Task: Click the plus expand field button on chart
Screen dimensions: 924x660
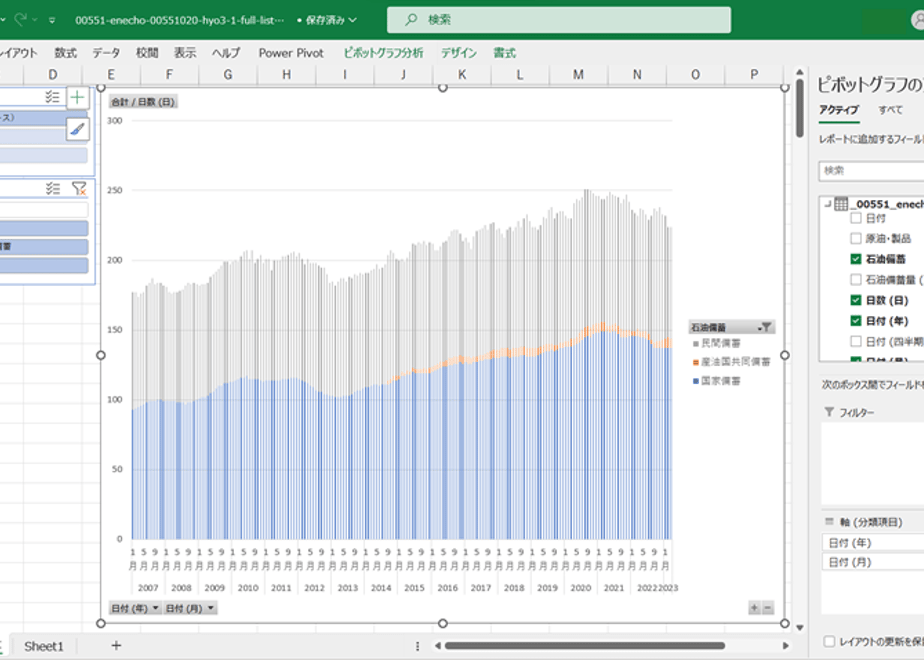Action: [754, 608]
